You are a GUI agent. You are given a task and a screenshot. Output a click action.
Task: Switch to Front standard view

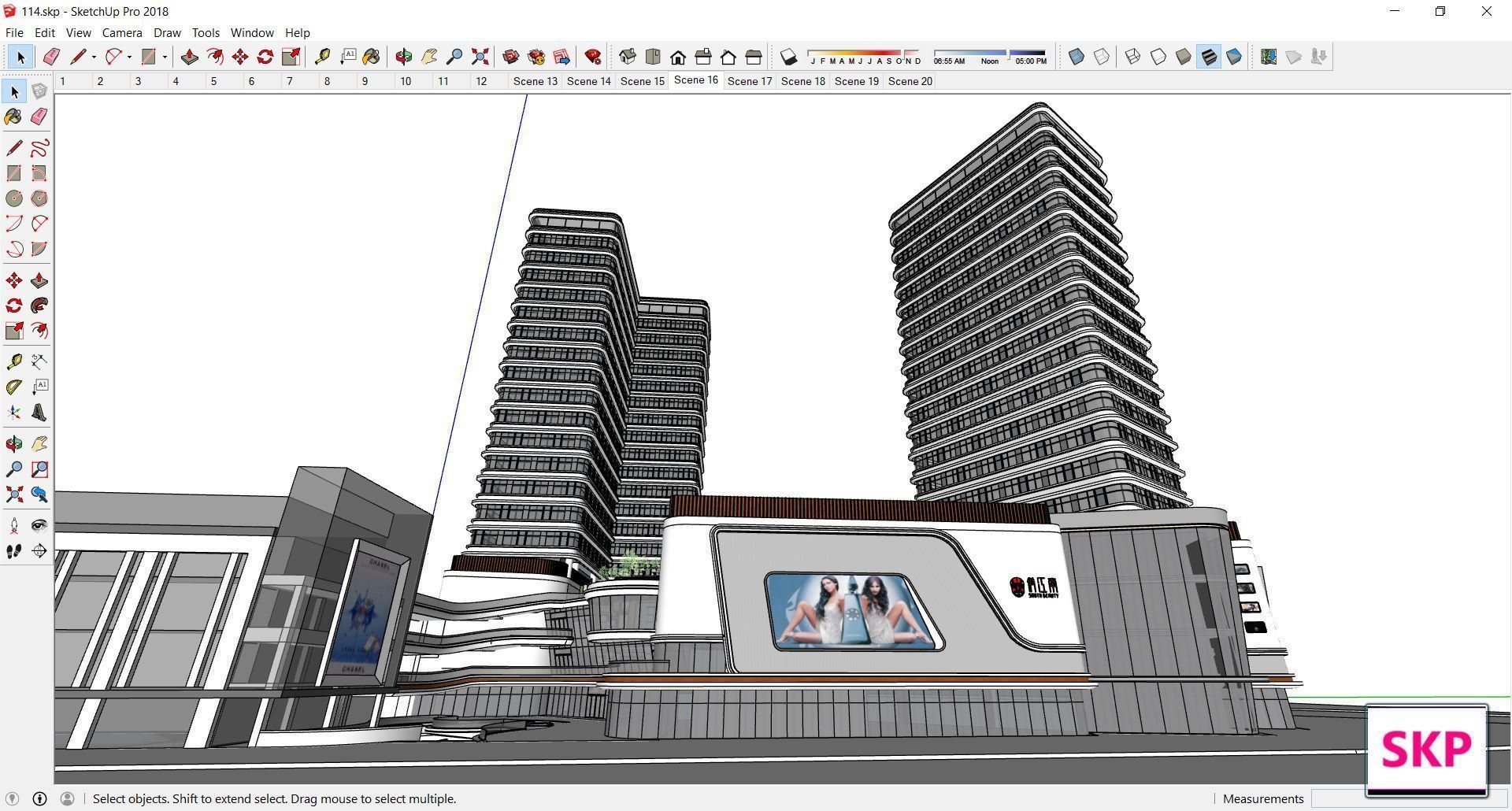pyautogui.click(x=678, y=57)
